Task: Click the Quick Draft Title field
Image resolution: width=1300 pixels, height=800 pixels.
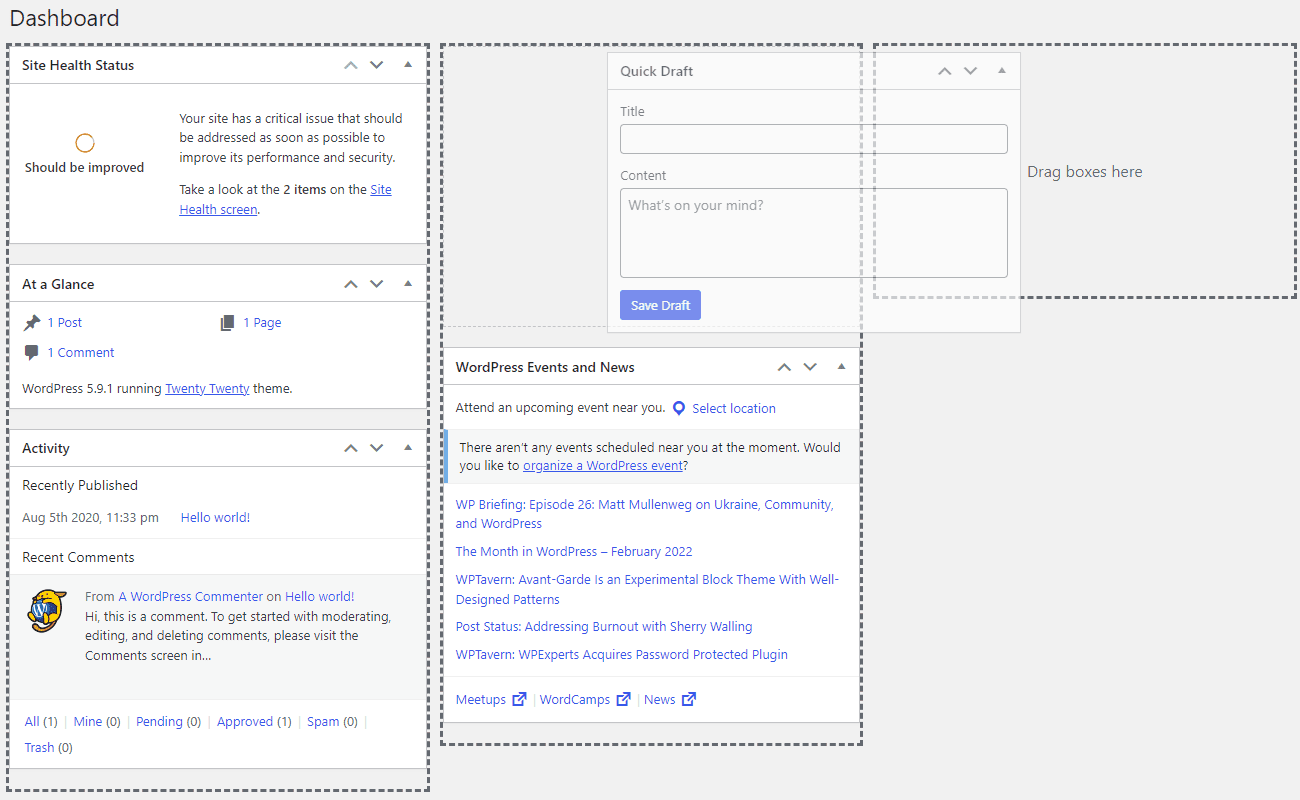Action: click(x=814, y=139)
